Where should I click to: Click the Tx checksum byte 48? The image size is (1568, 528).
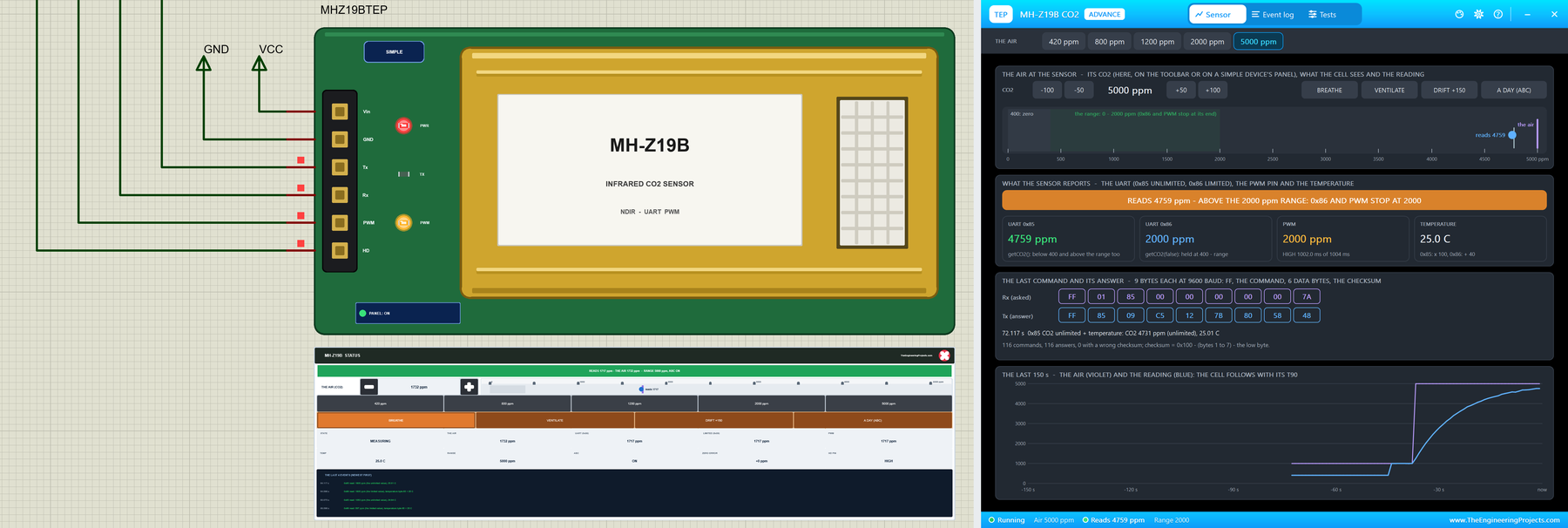1307,315
